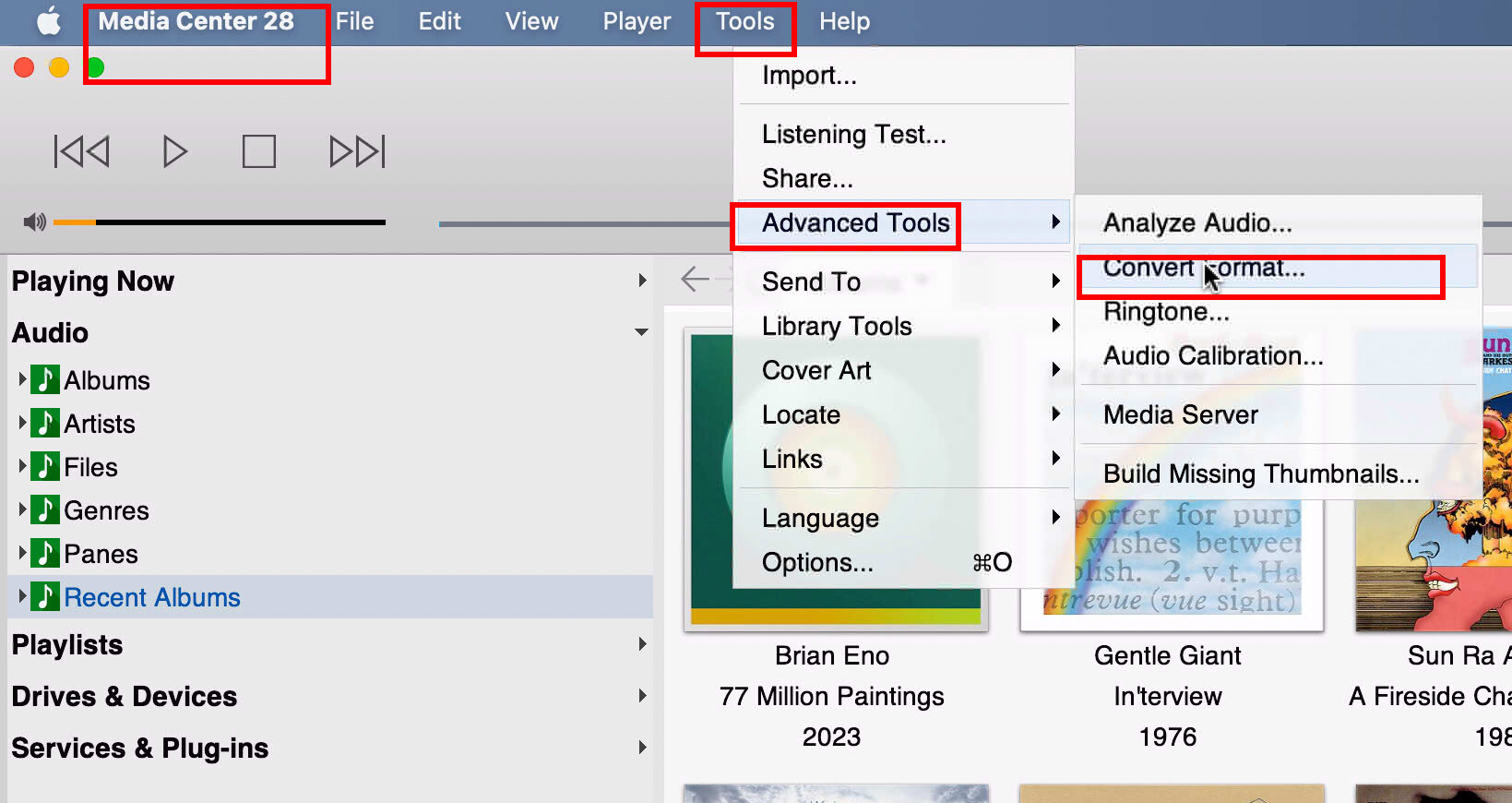This screenshot has height=803, width=1512.
Task: Open the Brian Eno album cover
Action: click(x=836, y=480)
